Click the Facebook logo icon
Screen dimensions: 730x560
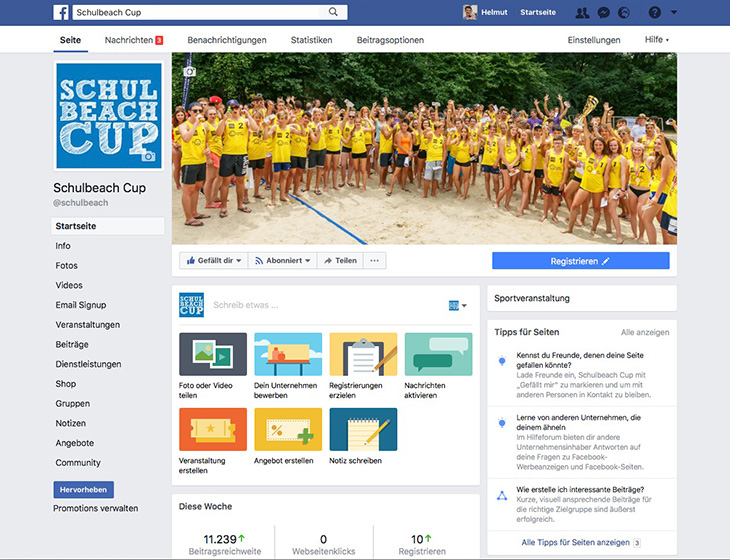(x=61, y=12)
